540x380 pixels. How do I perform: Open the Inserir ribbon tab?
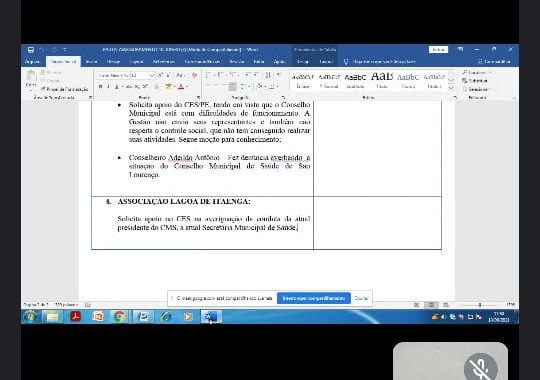[91, 62]
